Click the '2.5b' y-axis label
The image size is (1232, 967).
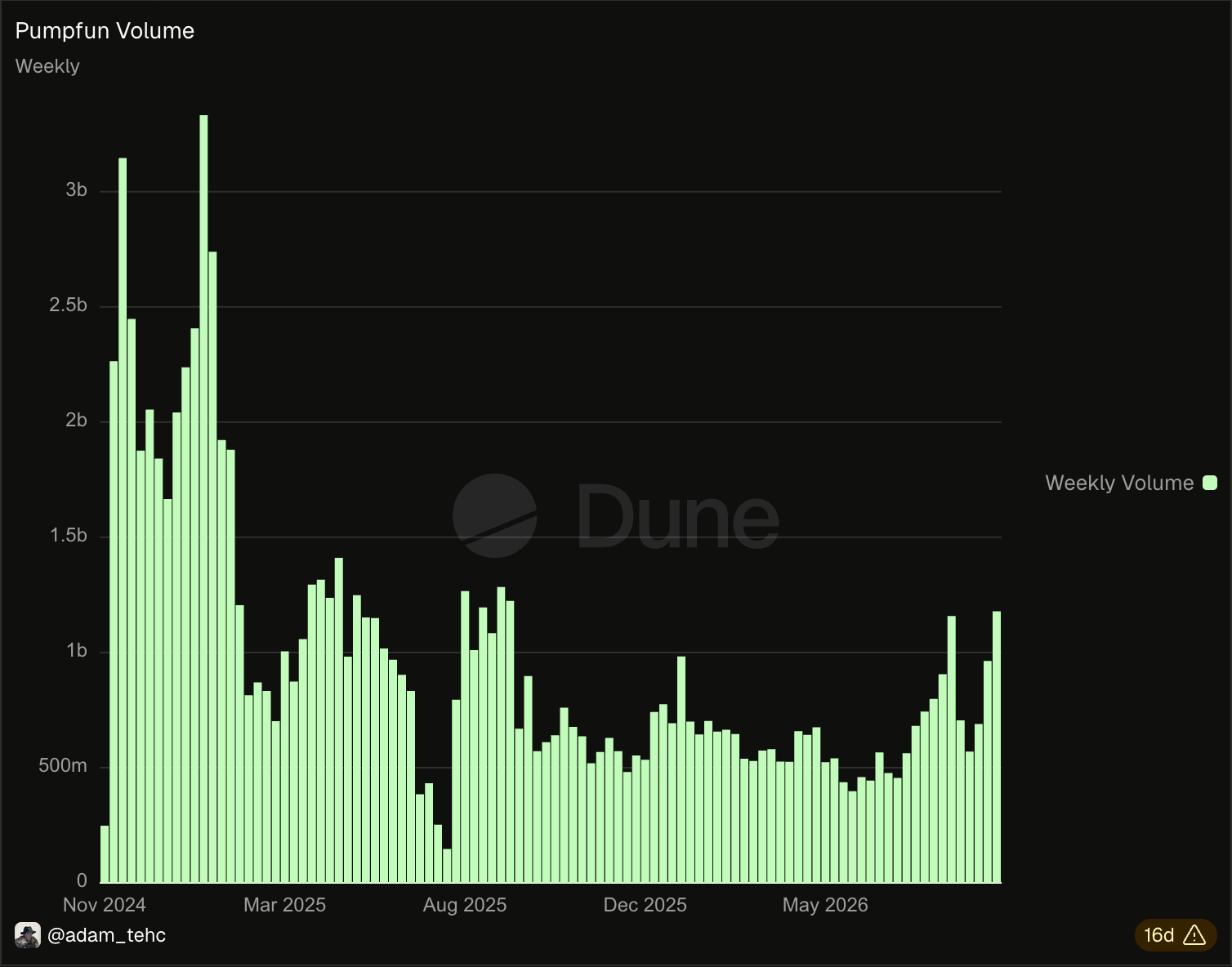[x=69, y=305]
